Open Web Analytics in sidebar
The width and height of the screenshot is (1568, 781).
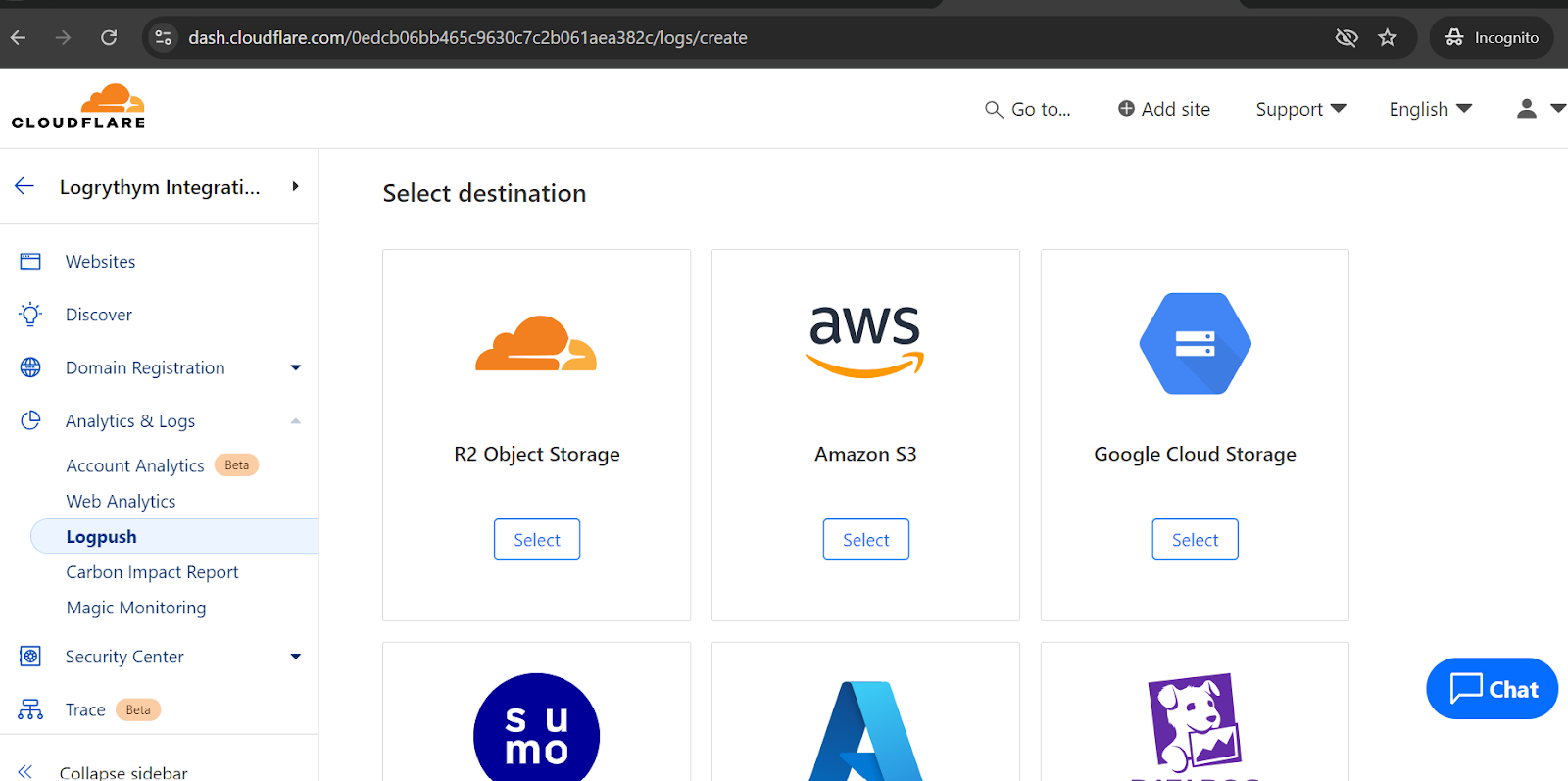[121, 501]
